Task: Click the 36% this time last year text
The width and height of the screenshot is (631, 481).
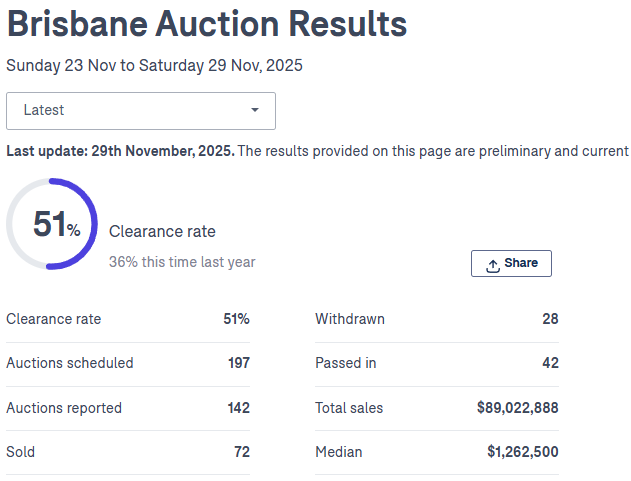Action: click(x=182, y=262)
